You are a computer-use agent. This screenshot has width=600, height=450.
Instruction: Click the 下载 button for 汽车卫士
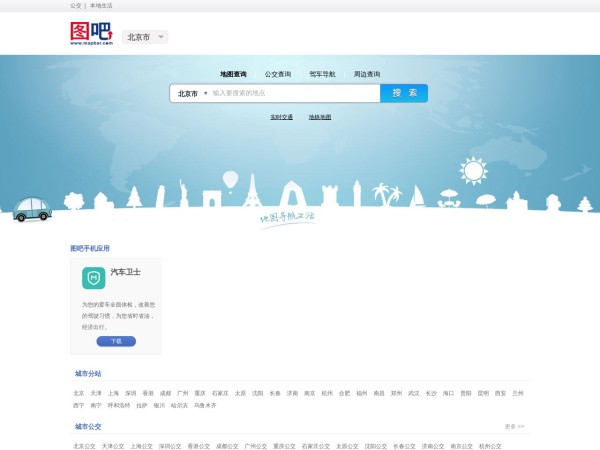(116, 341)
